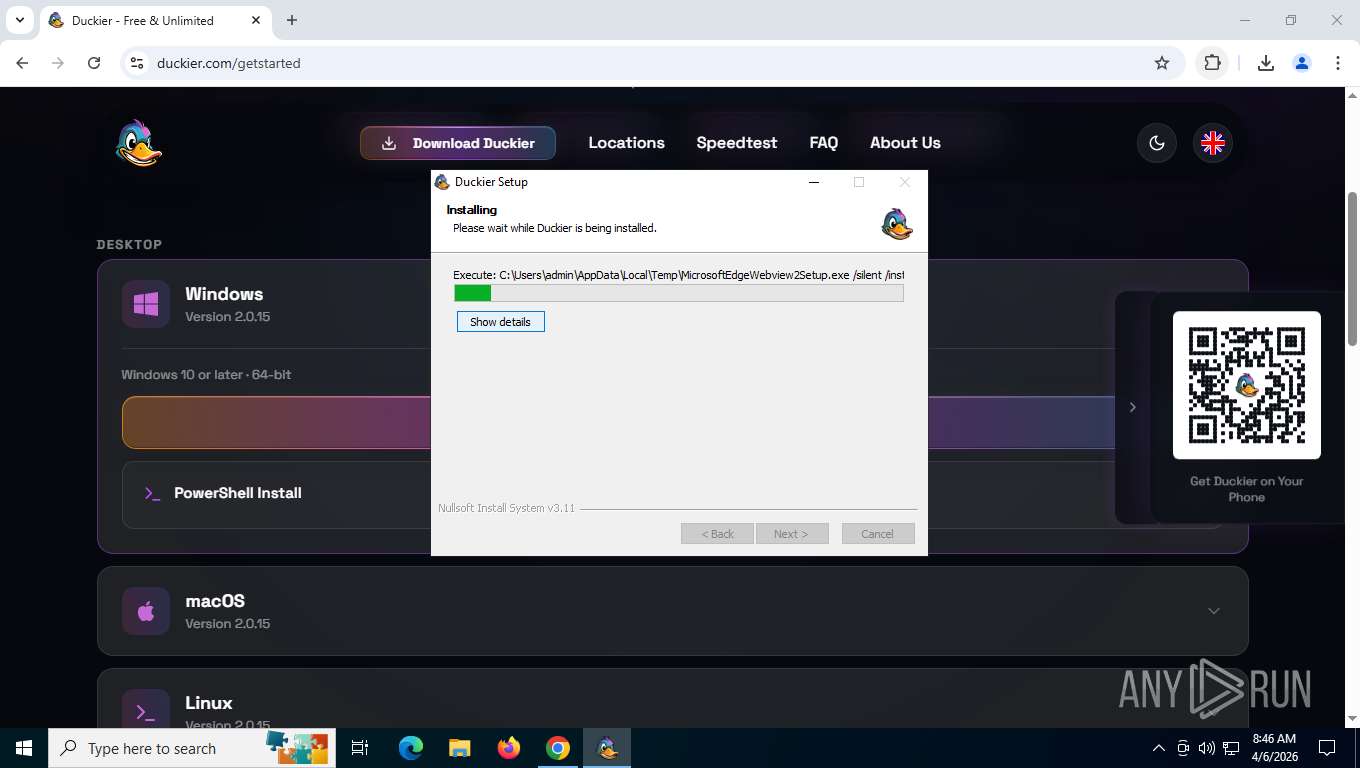
Task: Open Chrome extensions puzzle icon
Action: [1212, 63]
